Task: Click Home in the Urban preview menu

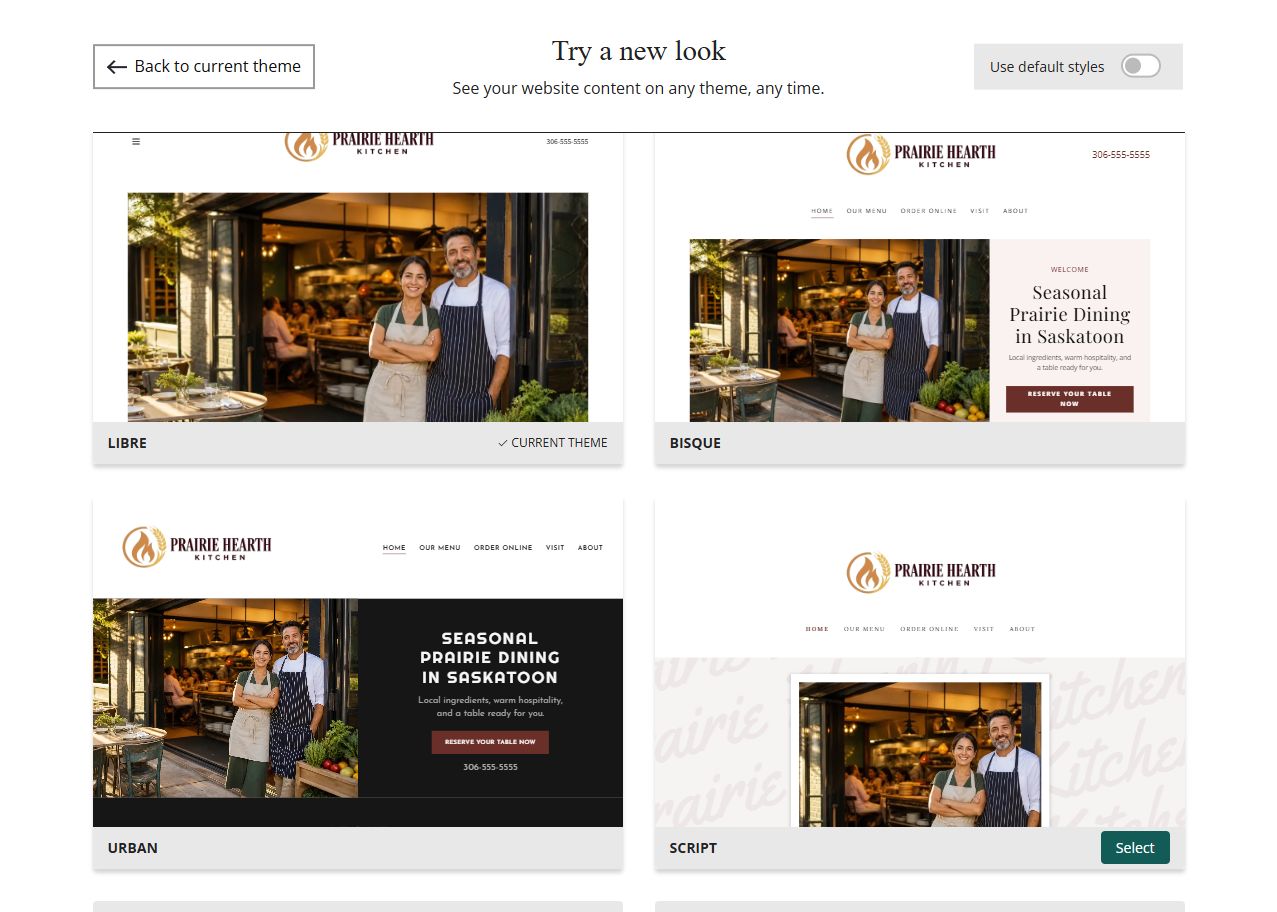Action: pos(394,548)
